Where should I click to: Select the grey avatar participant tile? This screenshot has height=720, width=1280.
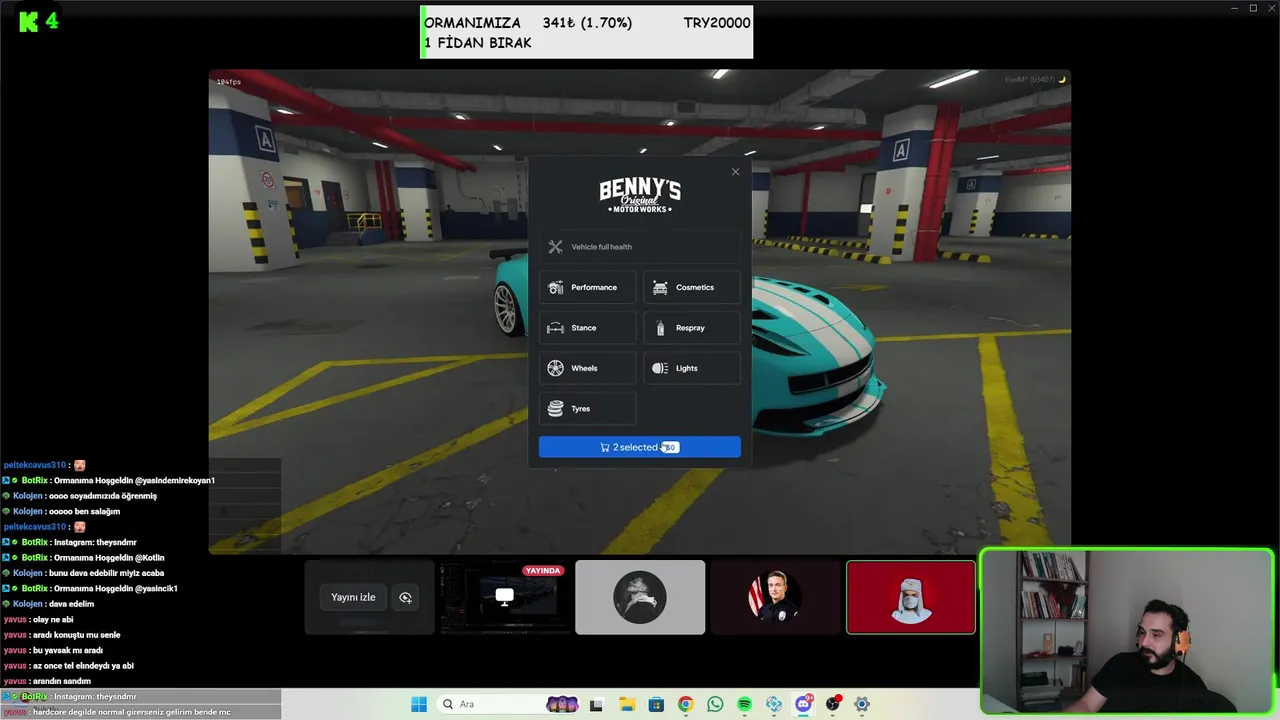pos(640,597)
